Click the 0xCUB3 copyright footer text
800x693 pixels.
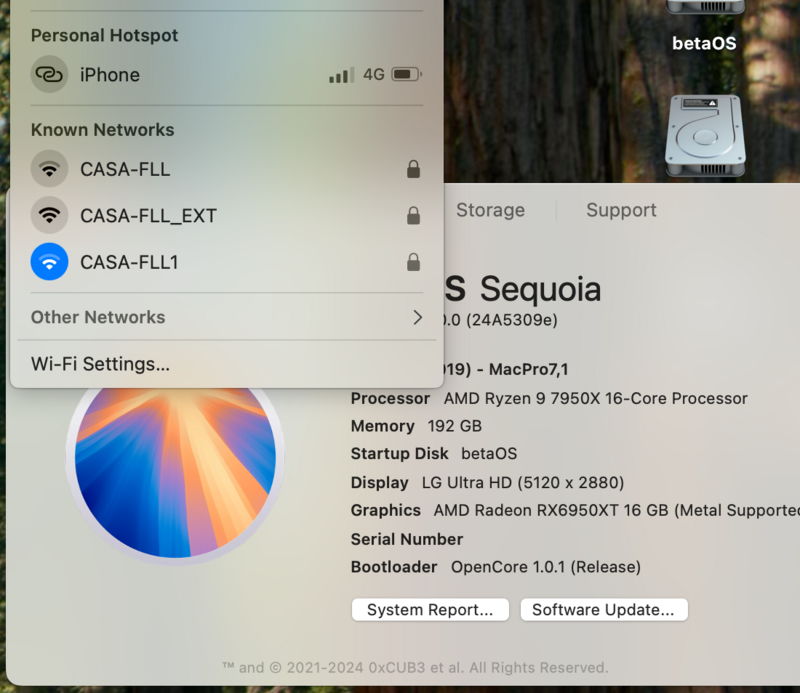[x=415, y=667]
